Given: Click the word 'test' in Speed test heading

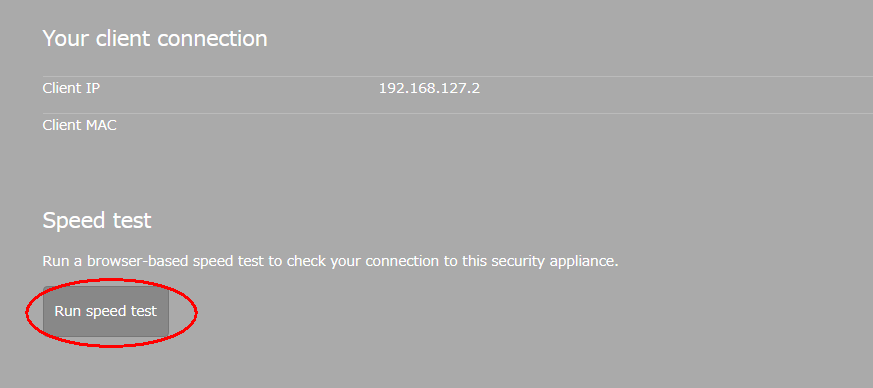Looking at the screenshot, I should (x=131, y=220).
